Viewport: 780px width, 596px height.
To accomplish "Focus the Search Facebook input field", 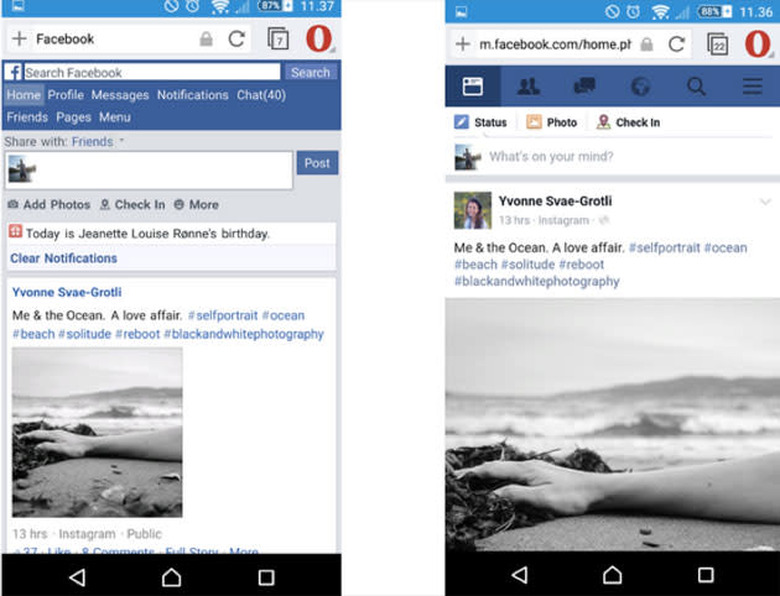I will pyautogui.click(x=152, y=73).
